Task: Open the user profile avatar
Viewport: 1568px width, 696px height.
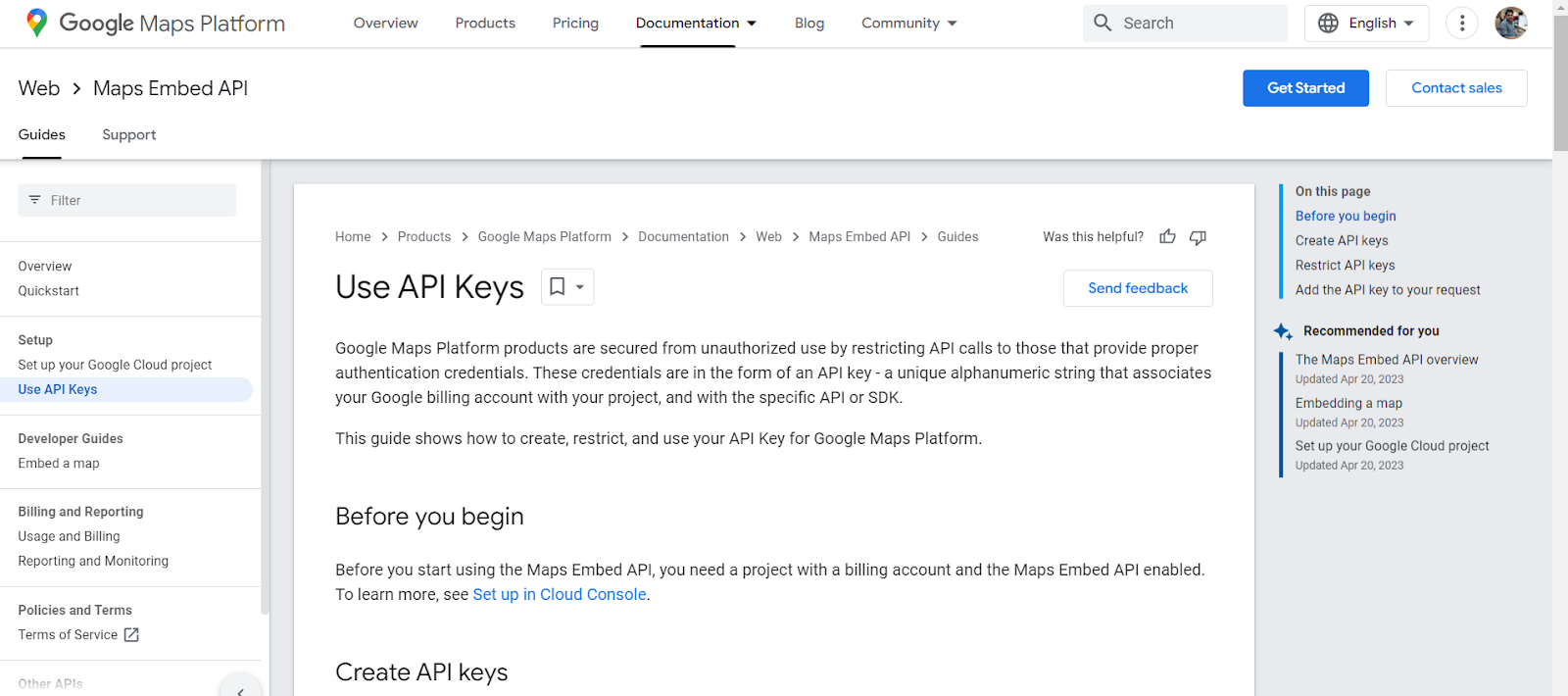Action: (1511, 23)
